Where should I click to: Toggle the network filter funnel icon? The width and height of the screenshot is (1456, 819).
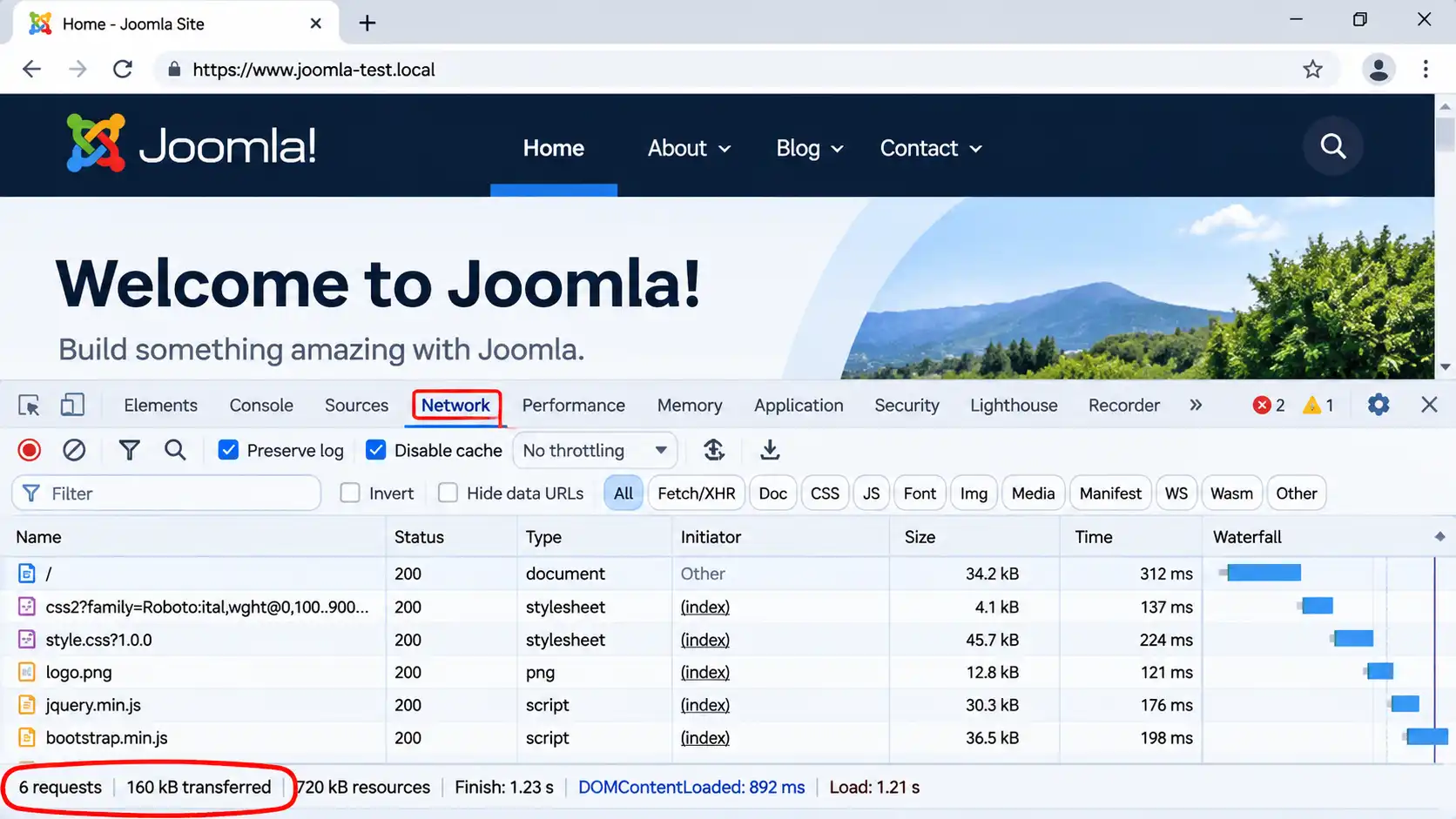click(129, 450)
